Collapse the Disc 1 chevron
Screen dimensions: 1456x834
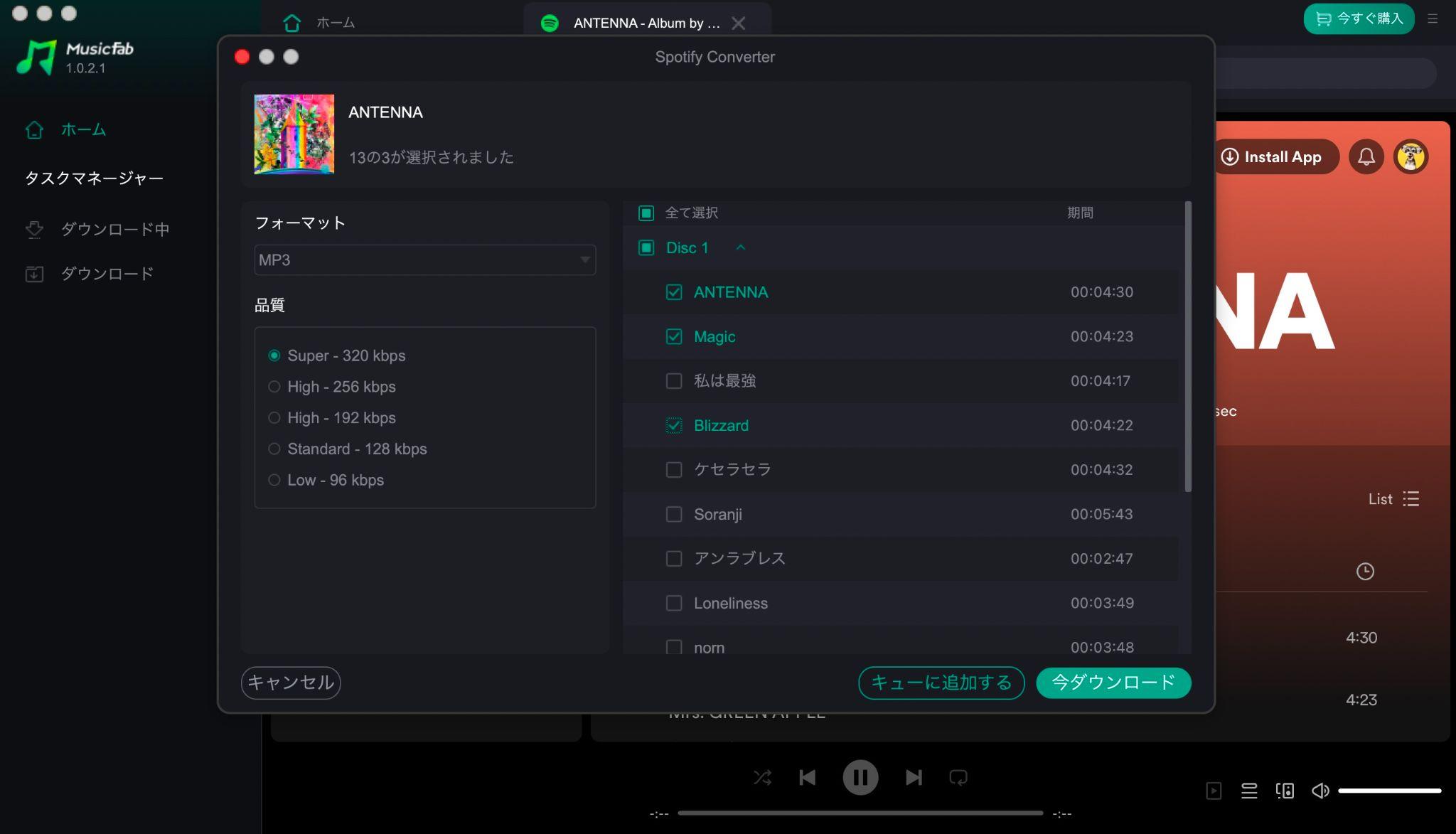point(741,247)
